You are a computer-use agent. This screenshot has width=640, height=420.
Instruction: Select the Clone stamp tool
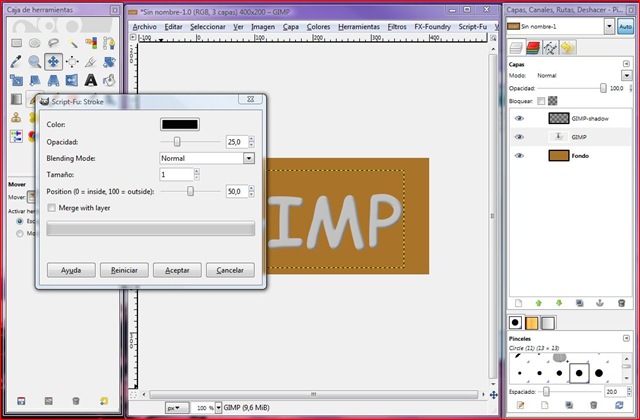[16, 118]
